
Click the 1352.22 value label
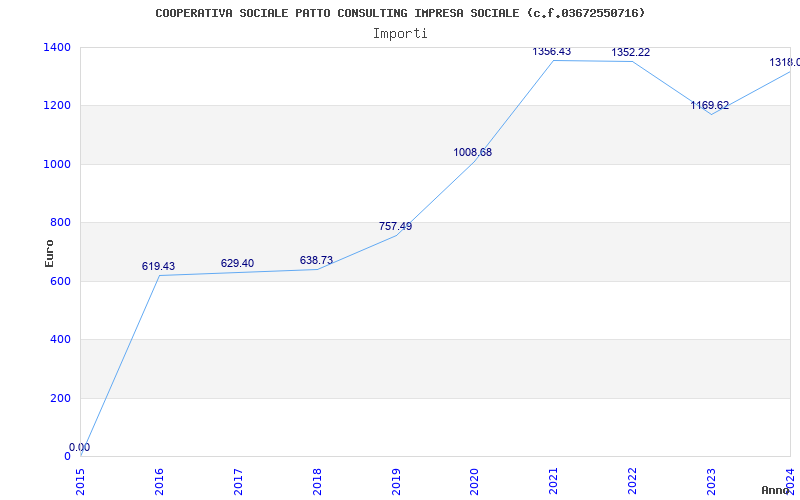[x=631, y=53]
